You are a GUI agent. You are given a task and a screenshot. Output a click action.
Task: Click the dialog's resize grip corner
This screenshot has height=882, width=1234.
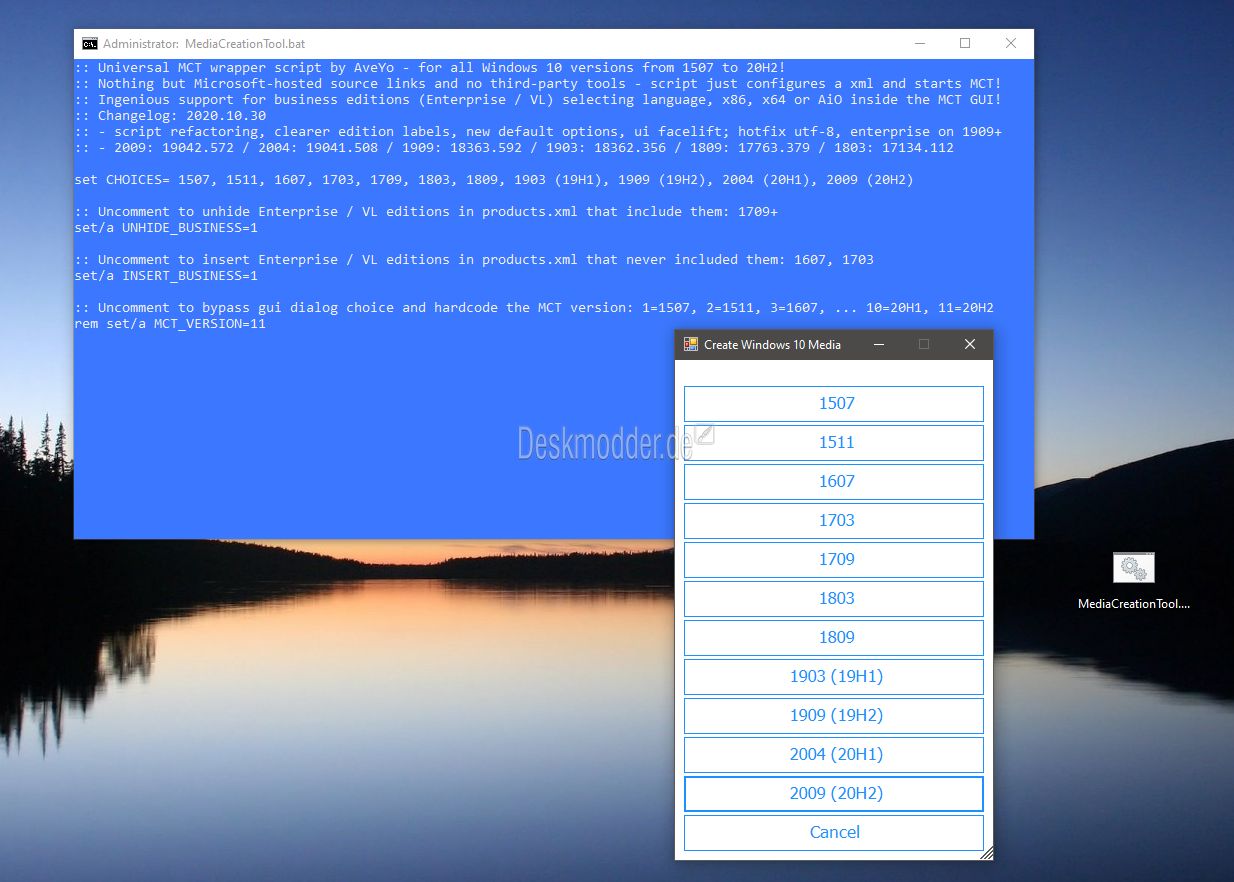[987, 853]
